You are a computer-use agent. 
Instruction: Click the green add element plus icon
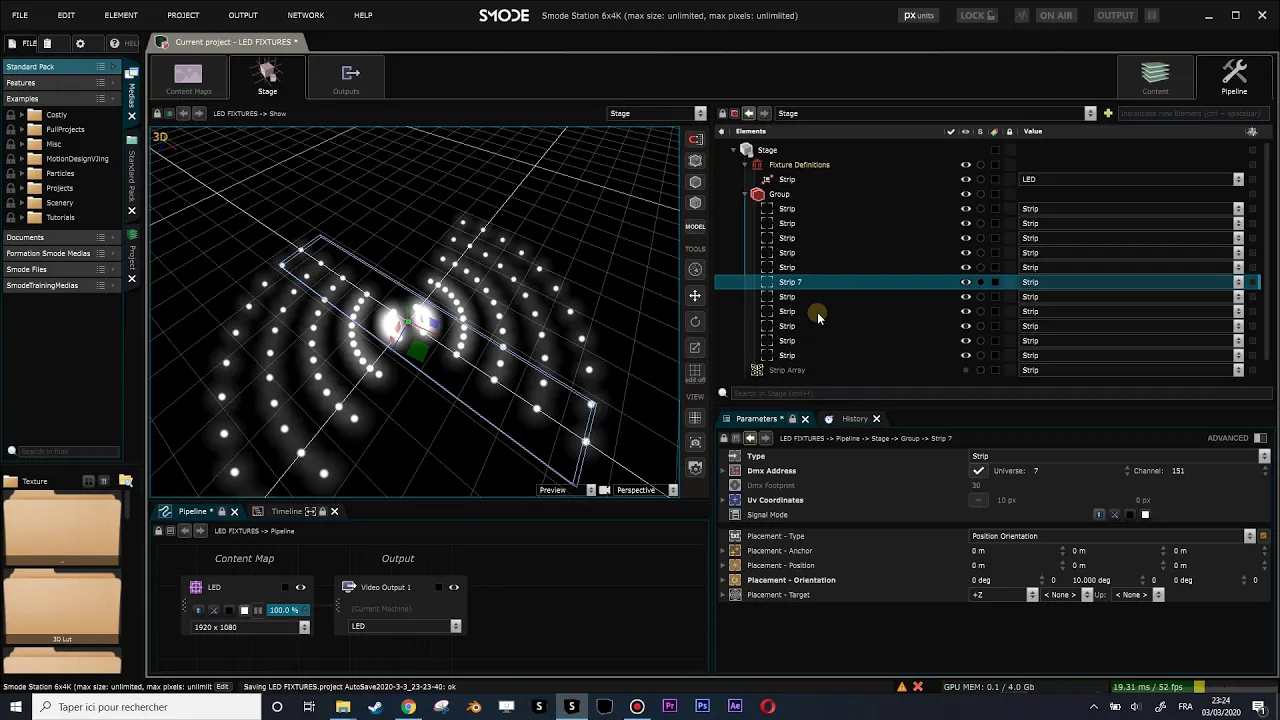coord(1108,113)
